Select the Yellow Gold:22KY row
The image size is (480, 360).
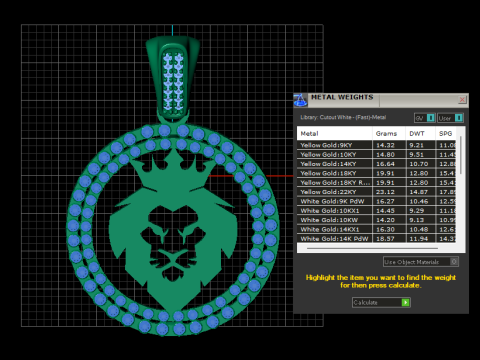tap(376, 192)
